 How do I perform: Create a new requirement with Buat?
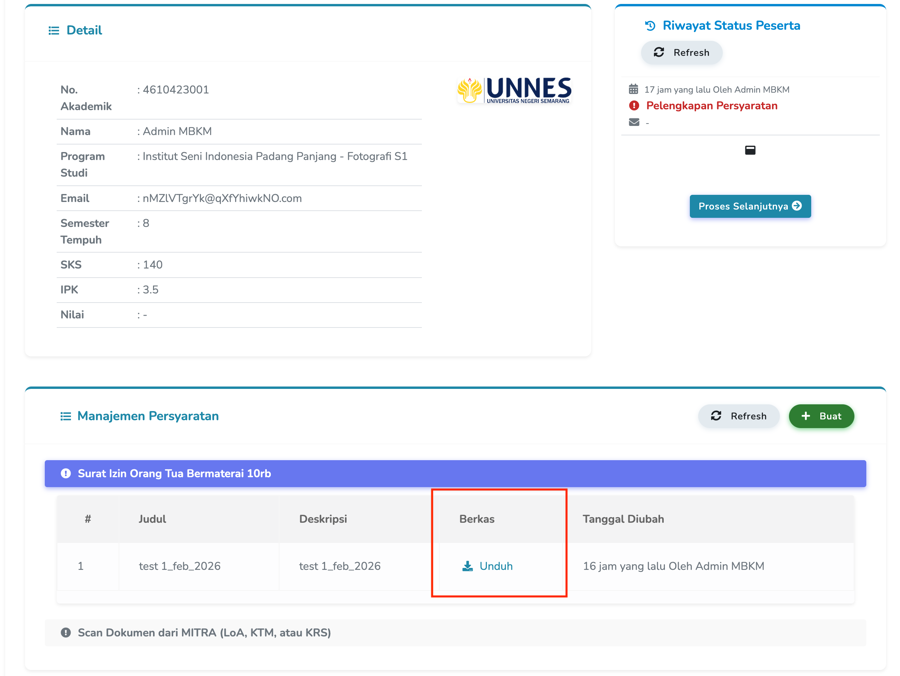(x=821, y=416)
